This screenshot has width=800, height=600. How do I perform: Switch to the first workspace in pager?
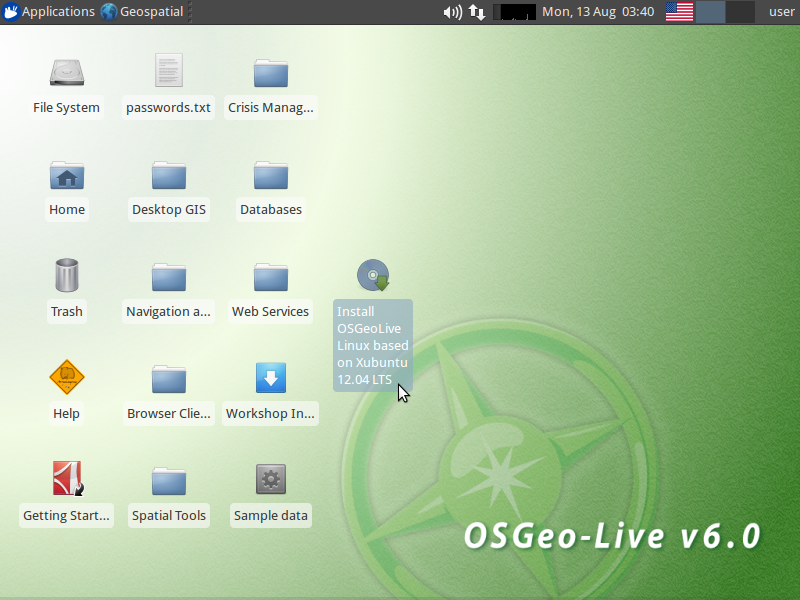711,12
